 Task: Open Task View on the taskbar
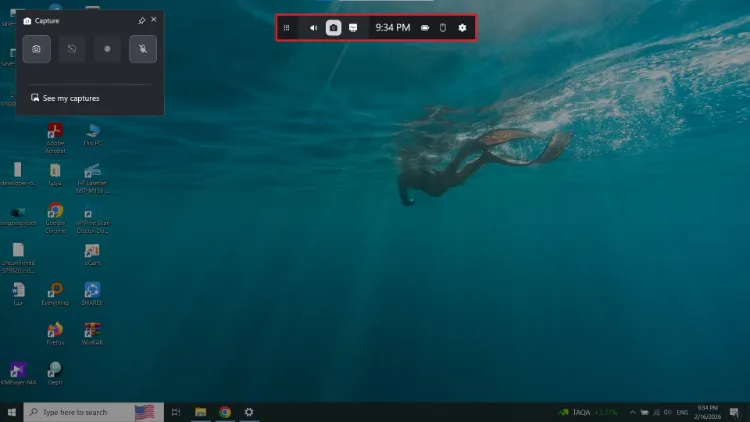[x=176, y=412]
